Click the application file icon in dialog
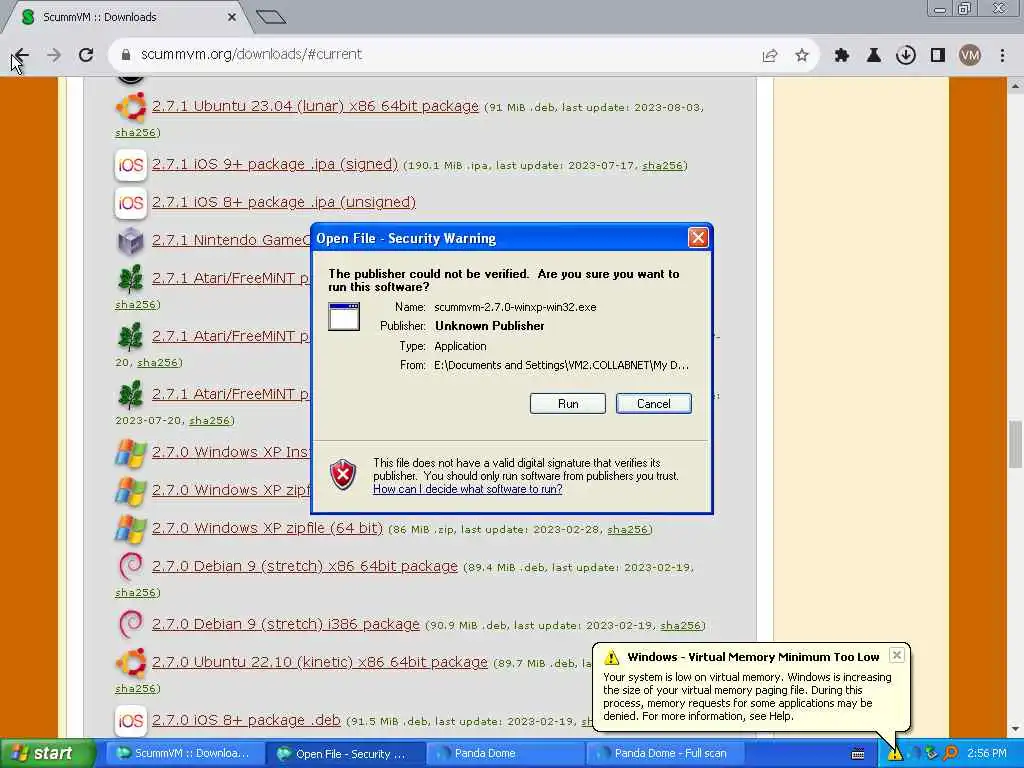The image size is (1024, 768). click(344, 317)
